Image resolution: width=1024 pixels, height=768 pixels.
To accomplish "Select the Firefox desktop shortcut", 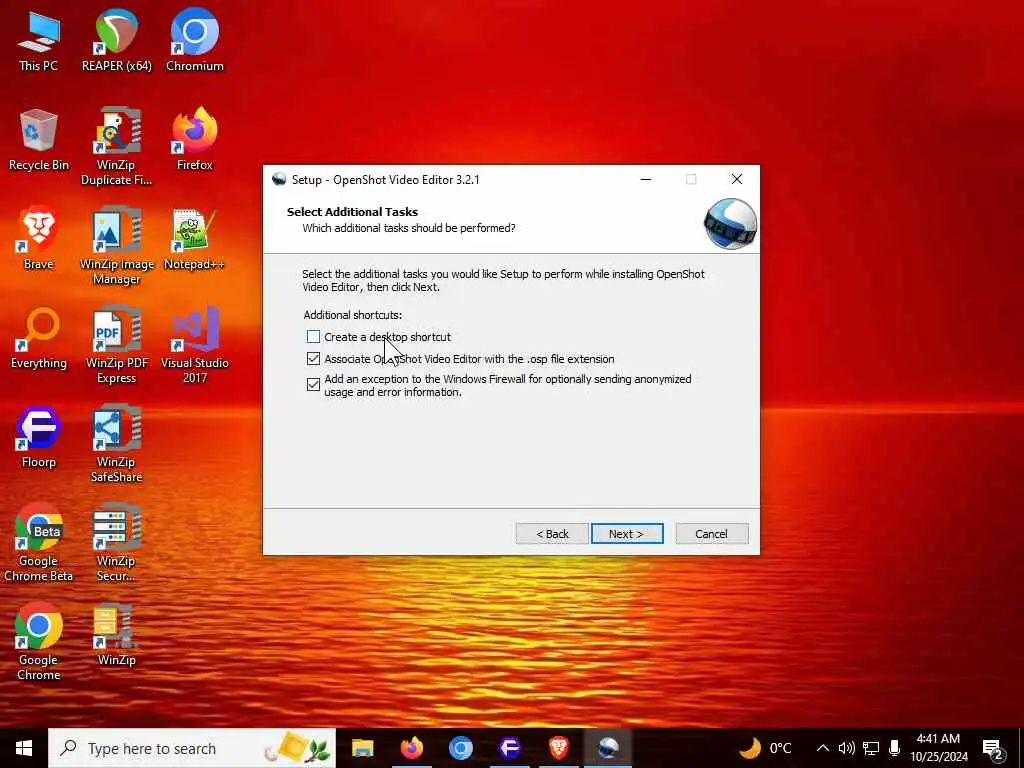I will (195, 140).
